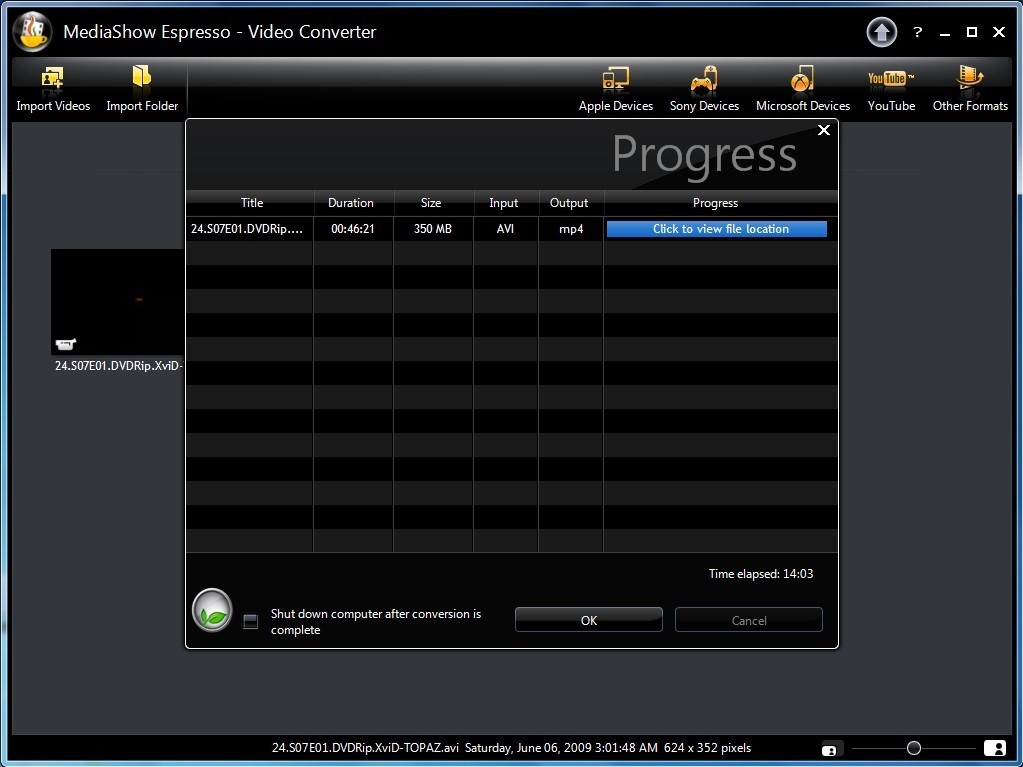Click the Cancel button

click(748, 620)
